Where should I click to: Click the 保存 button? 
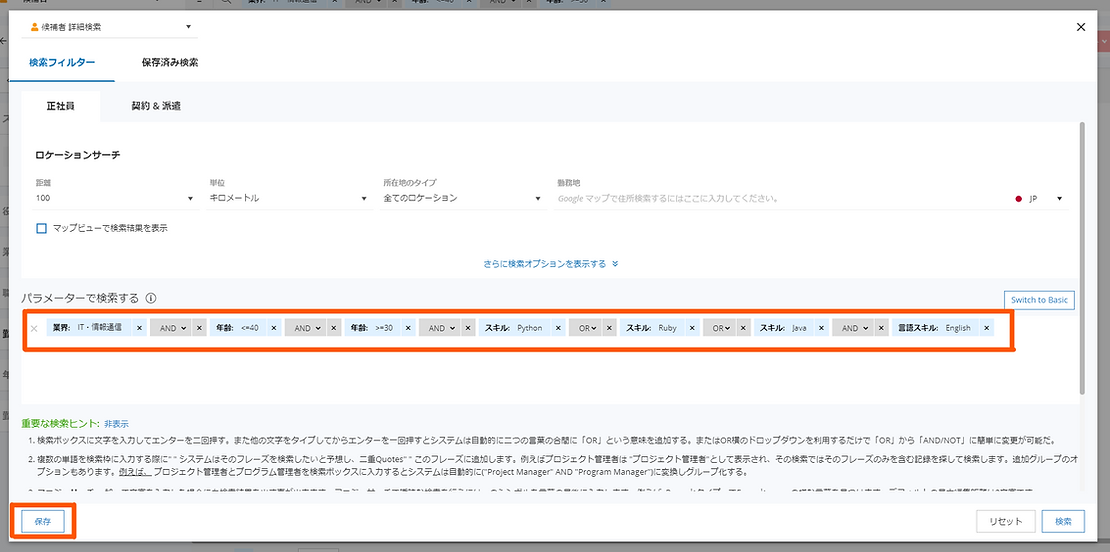click(x=43, y=521)
